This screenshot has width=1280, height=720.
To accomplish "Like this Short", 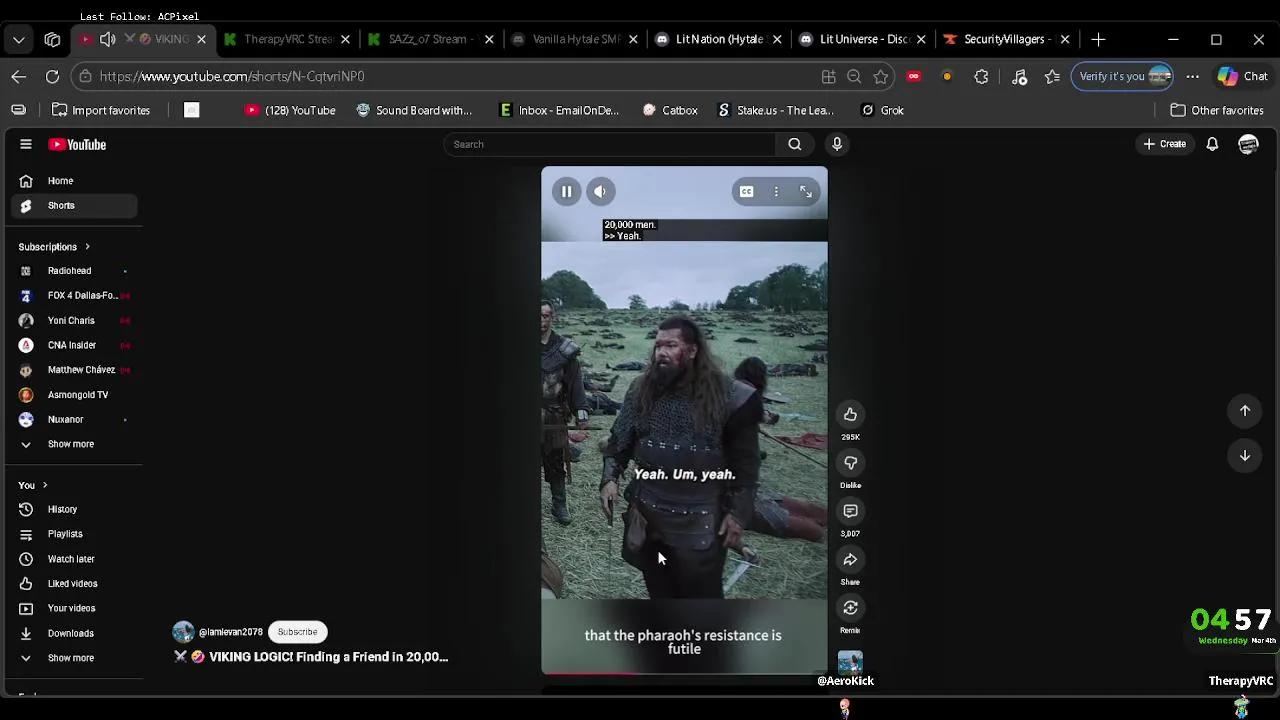I will 850,414.
